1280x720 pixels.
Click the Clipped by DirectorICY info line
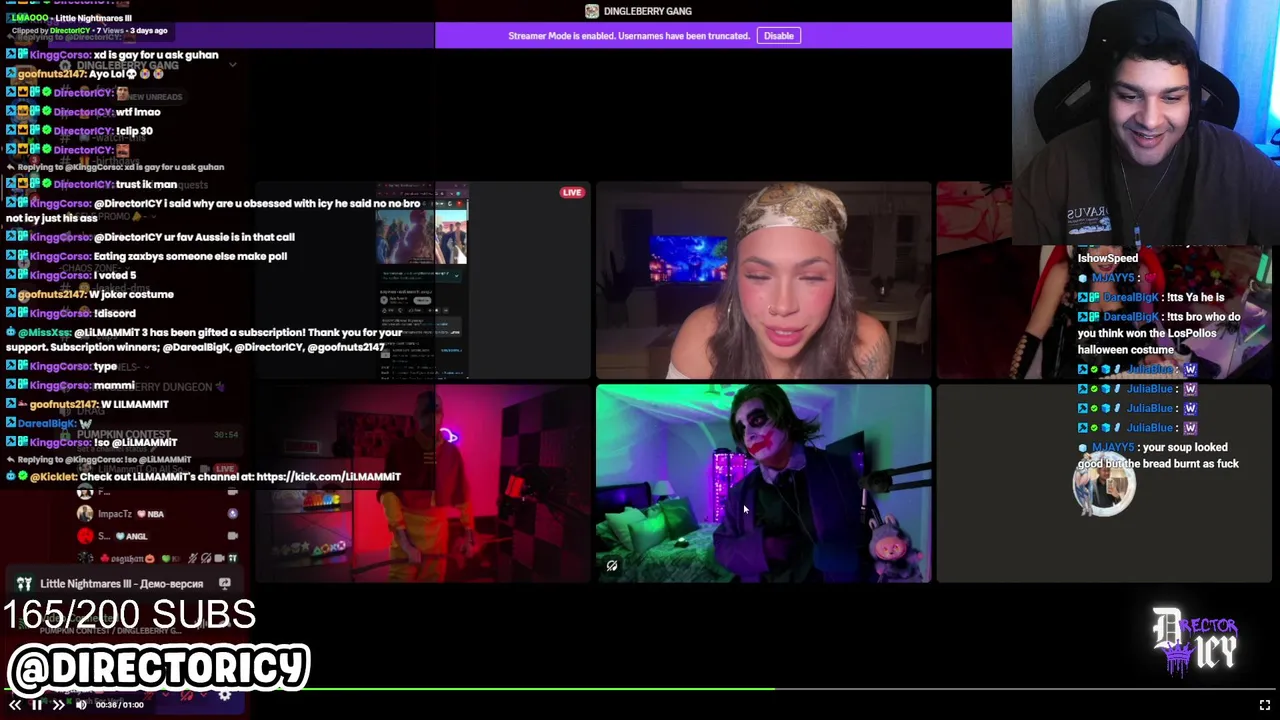pyautogui.click(x=89, y=31)
